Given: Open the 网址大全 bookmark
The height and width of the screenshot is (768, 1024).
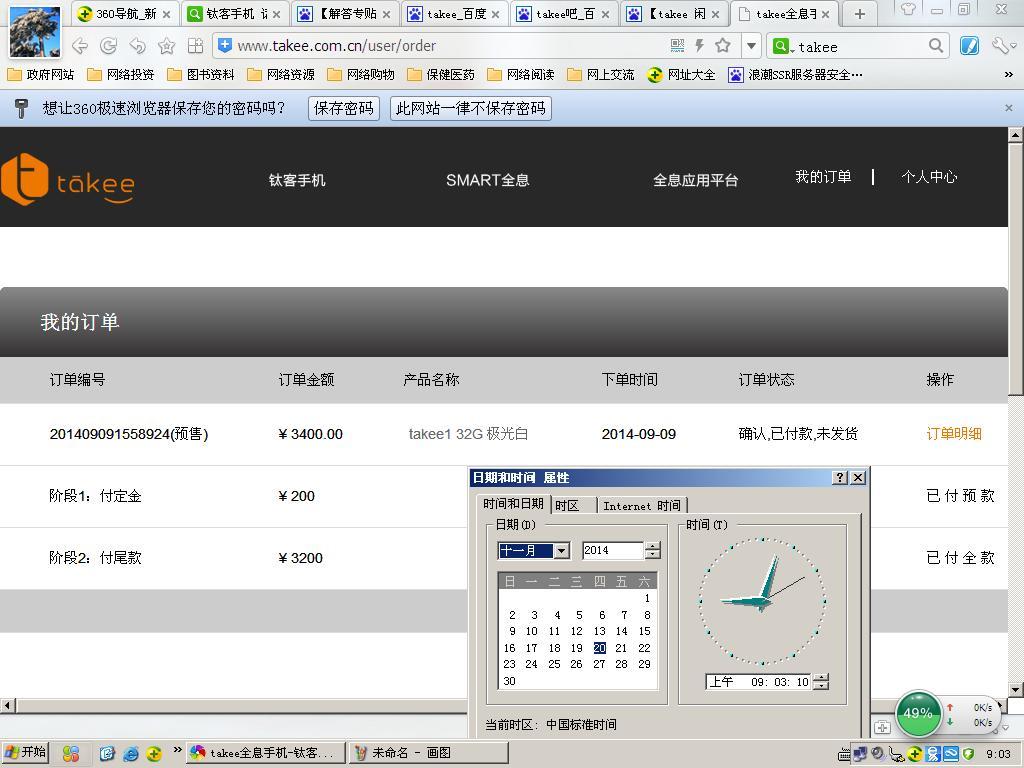Looking at the screenshot, I should tap(681, 74).
